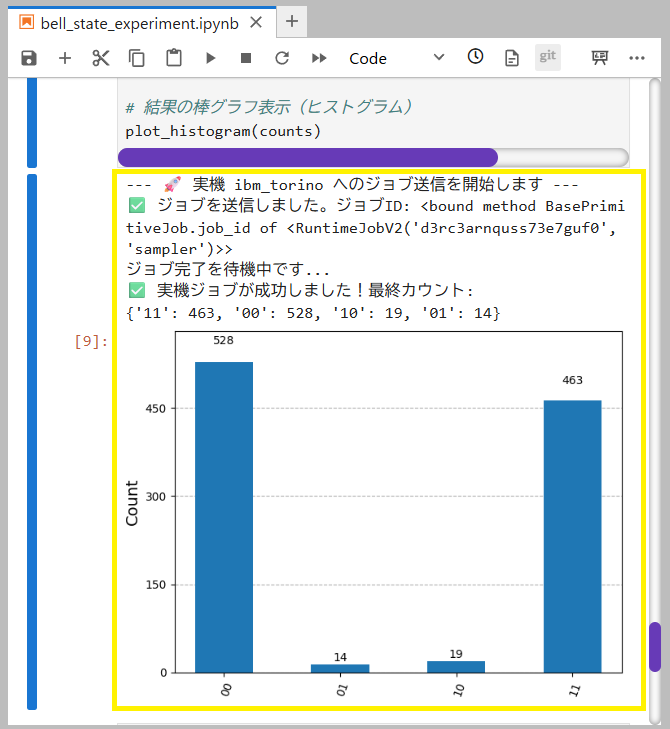Click the presentation board icon in the toolbar

(600, 58)
